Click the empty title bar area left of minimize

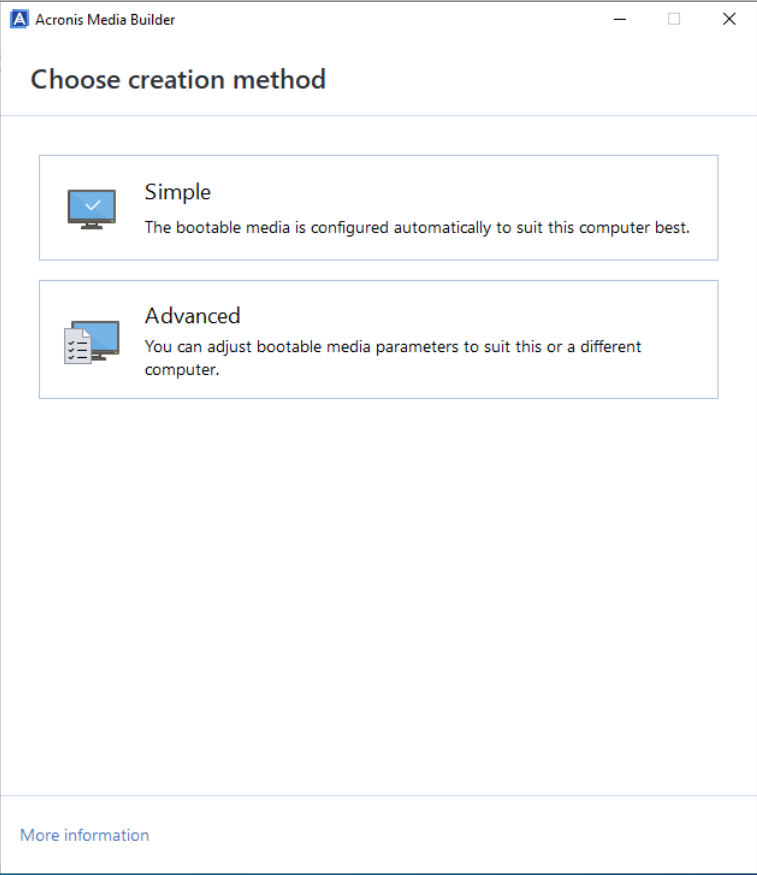400,19
